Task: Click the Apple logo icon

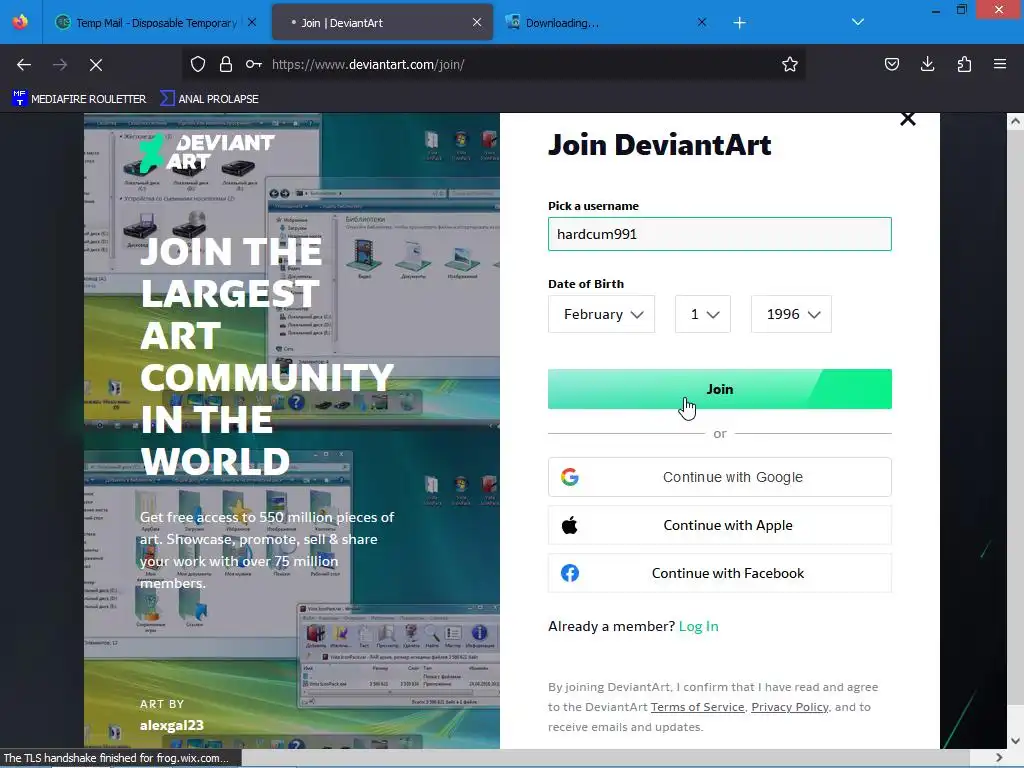Action: [x=569, y=525]
